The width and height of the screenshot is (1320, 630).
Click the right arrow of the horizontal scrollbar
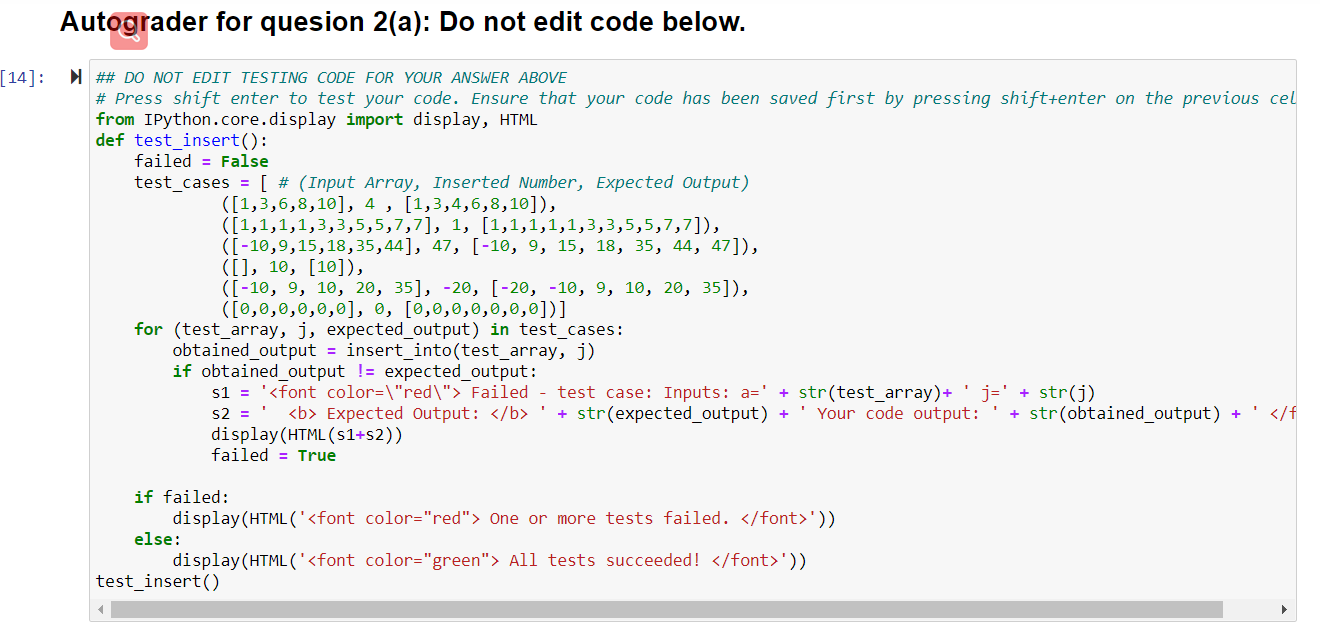click(x=1284, y=608)
